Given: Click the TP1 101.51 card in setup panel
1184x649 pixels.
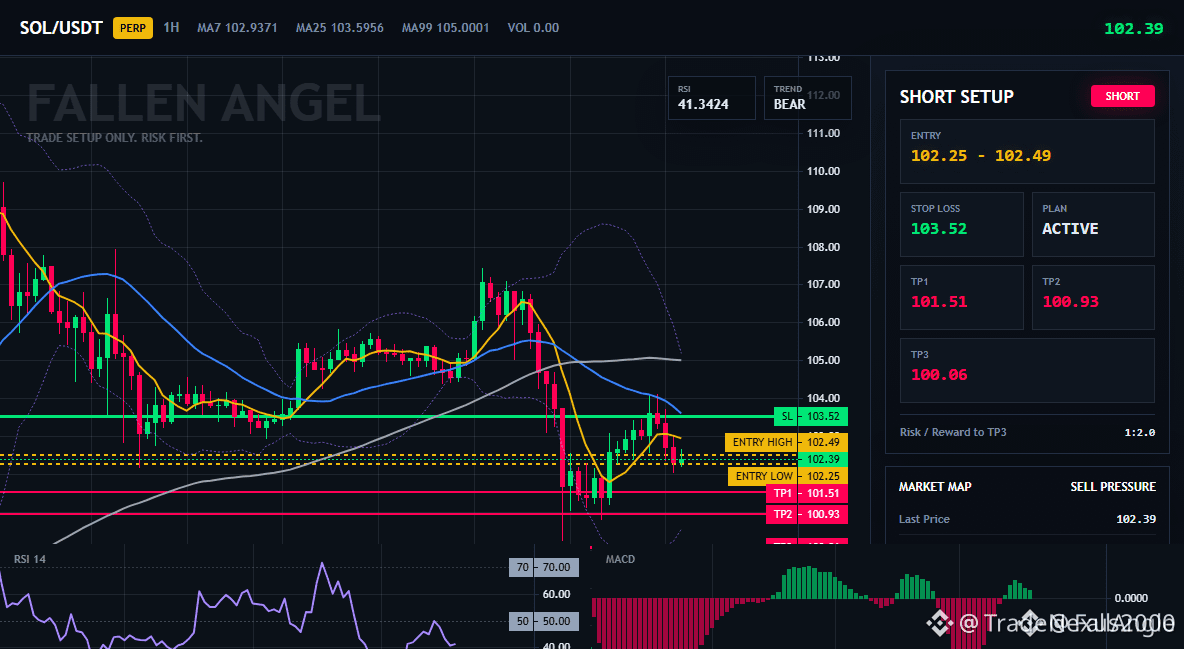Looking at the screenshot, I should point(961,297).
